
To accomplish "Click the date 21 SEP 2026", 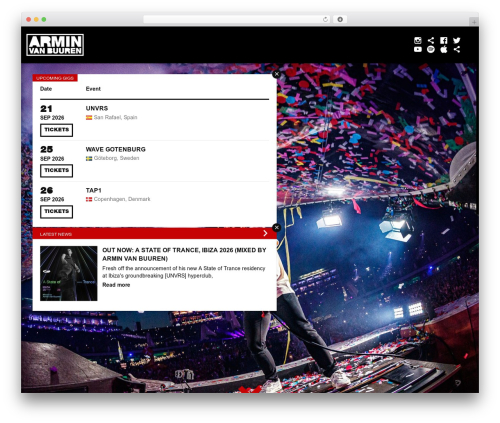I will pyautogui.click(x=52, y=113).
